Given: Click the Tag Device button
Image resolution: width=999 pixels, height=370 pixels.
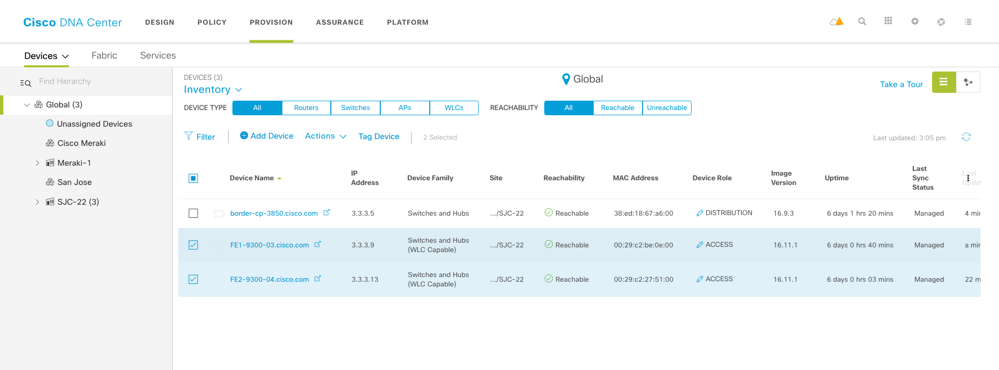Looking at the screenshot, I should (378, 136).
